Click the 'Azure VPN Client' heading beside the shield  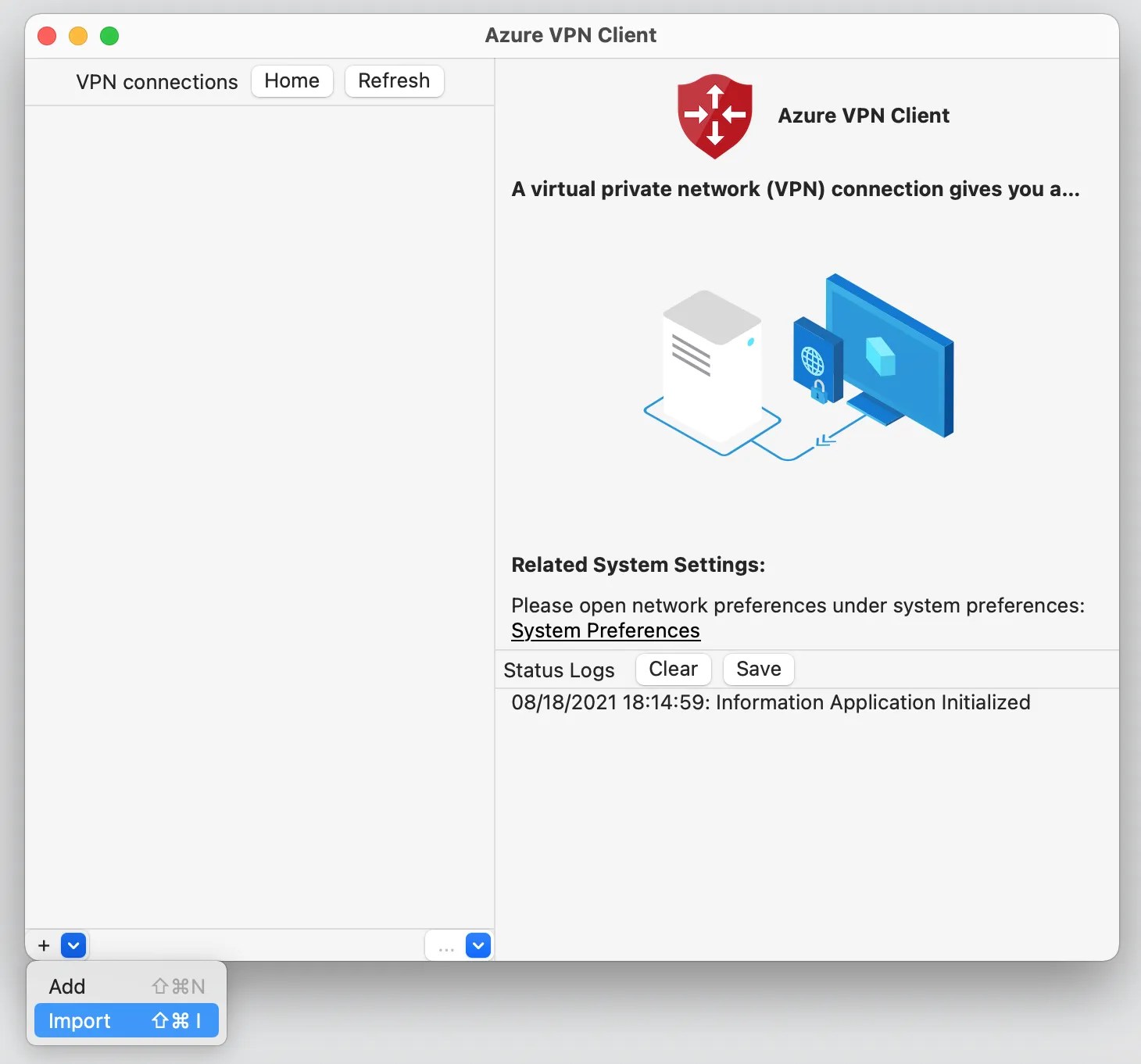tap(864, 116)
